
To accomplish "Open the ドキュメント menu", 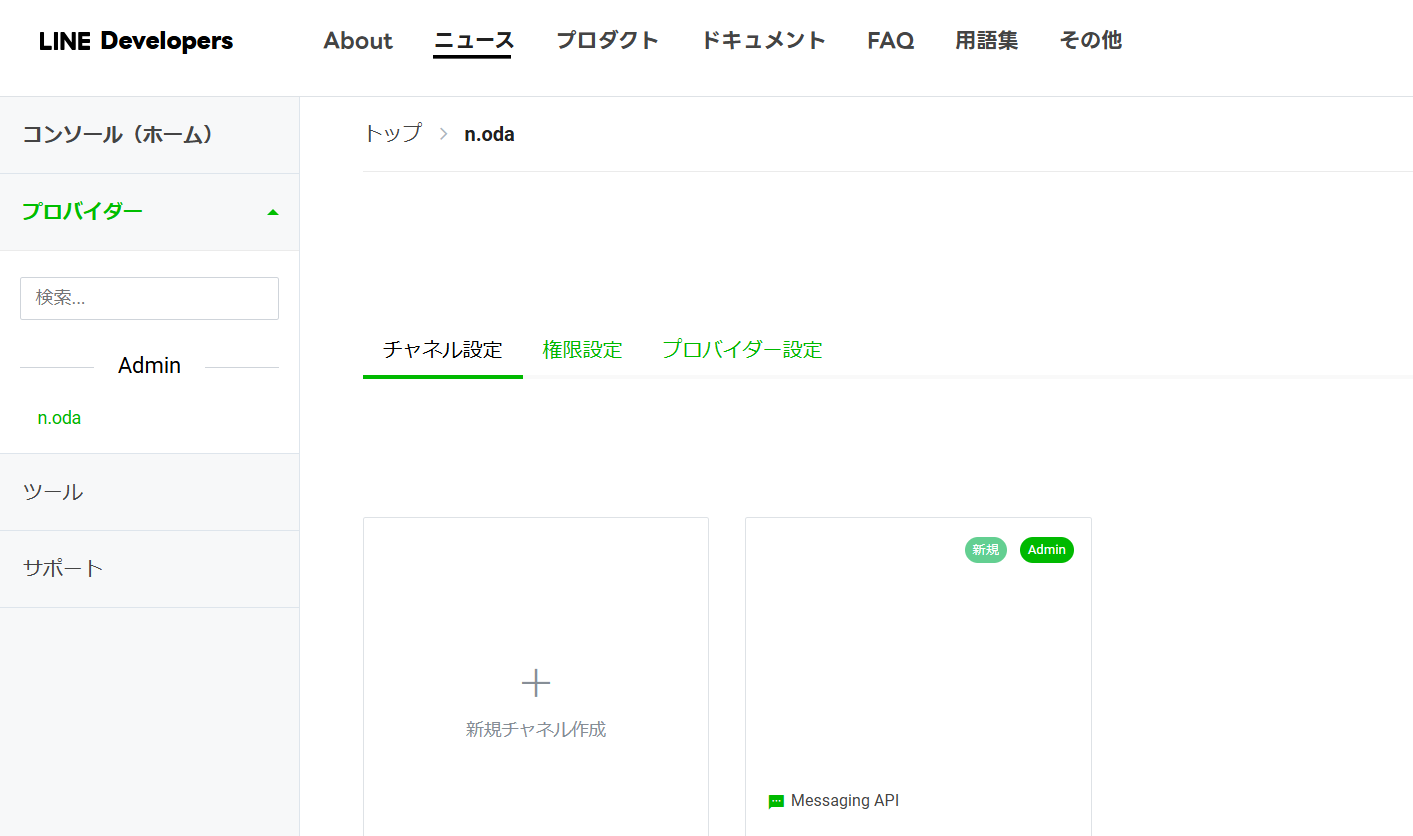I will [763, 41].
